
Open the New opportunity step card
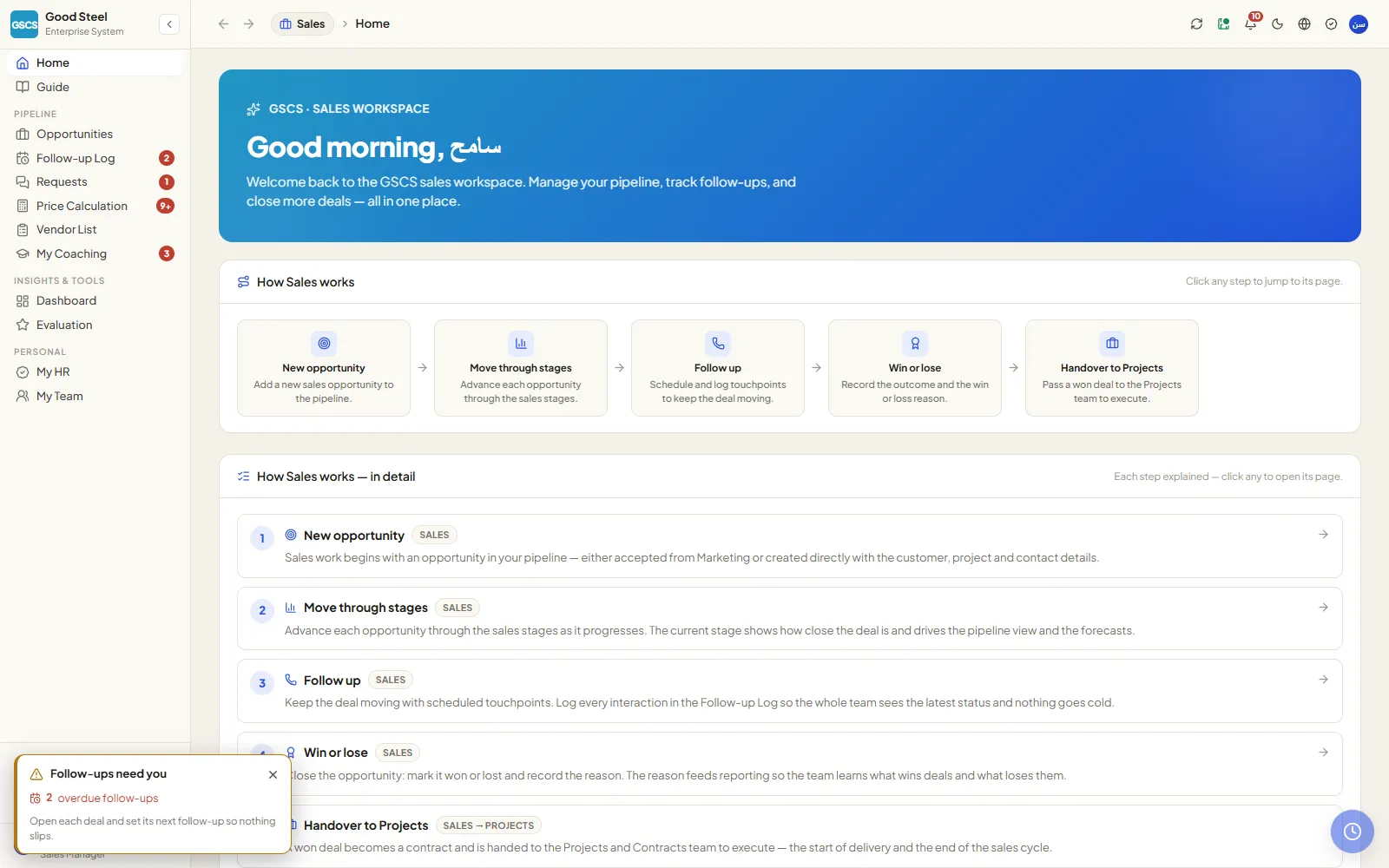324,368
